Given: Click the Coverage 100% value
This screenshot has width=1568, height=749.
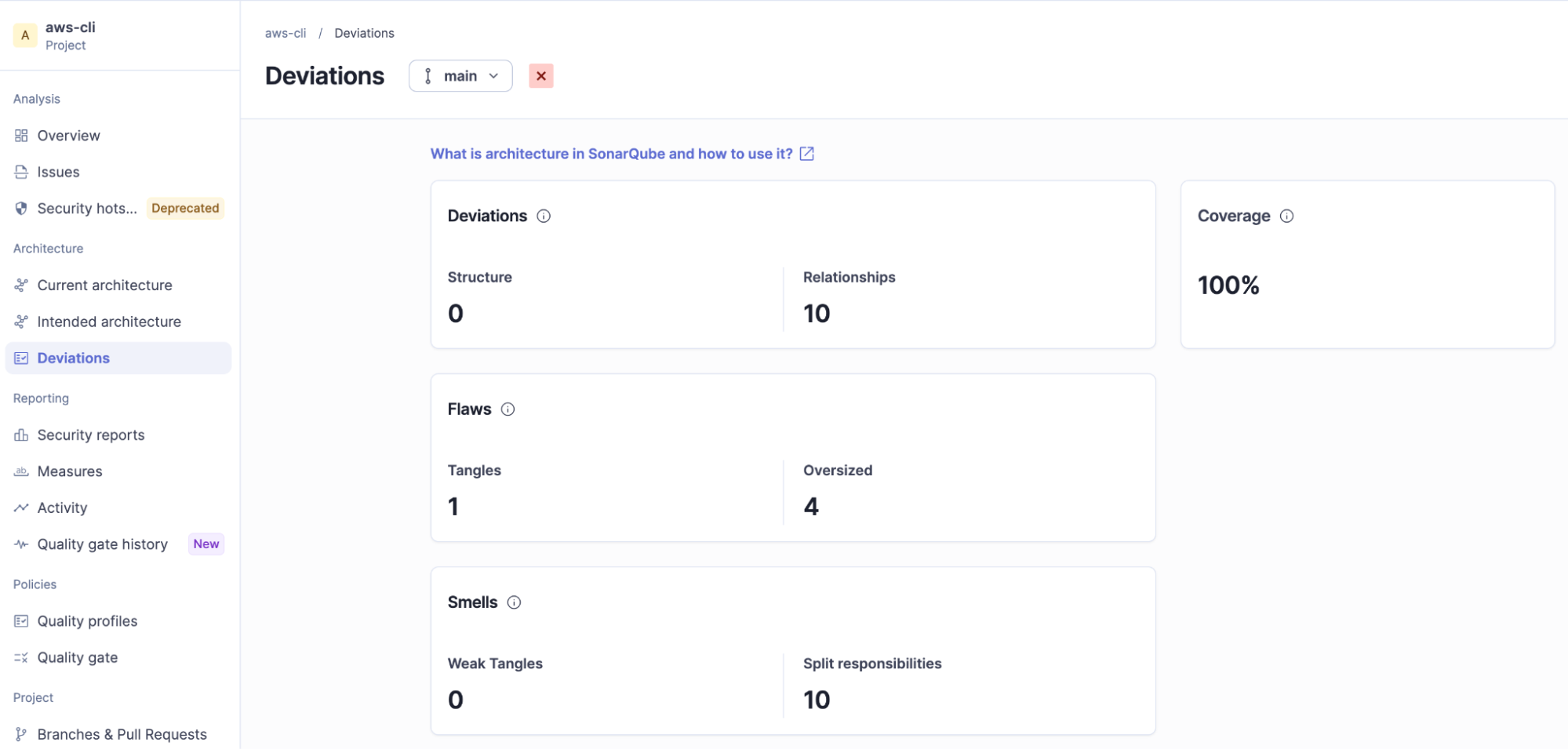Looking at the screenshot, I should (1228, 285).
